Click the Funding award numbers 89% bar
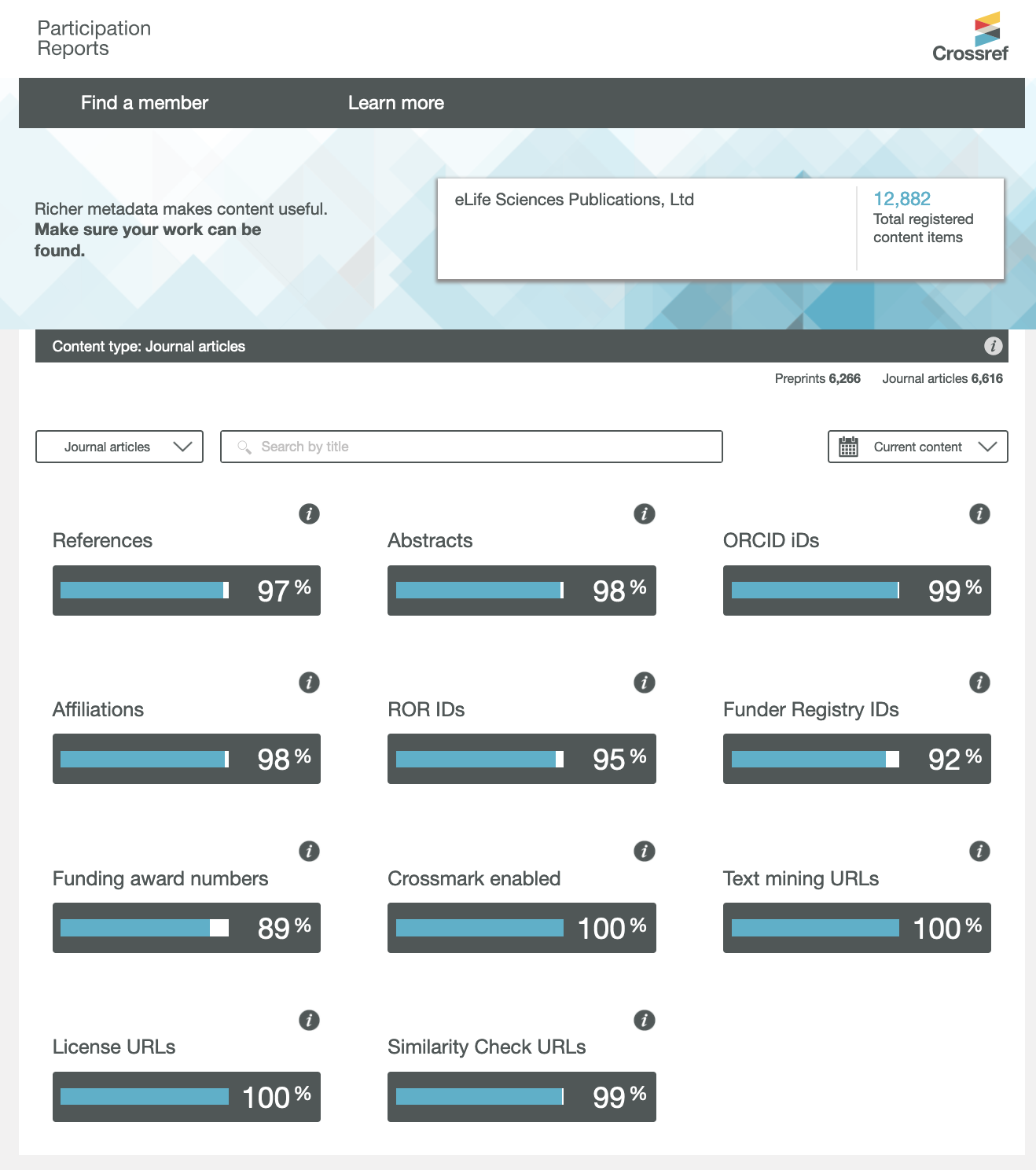The image size is (1036, 1170). [x=186, y=928]
